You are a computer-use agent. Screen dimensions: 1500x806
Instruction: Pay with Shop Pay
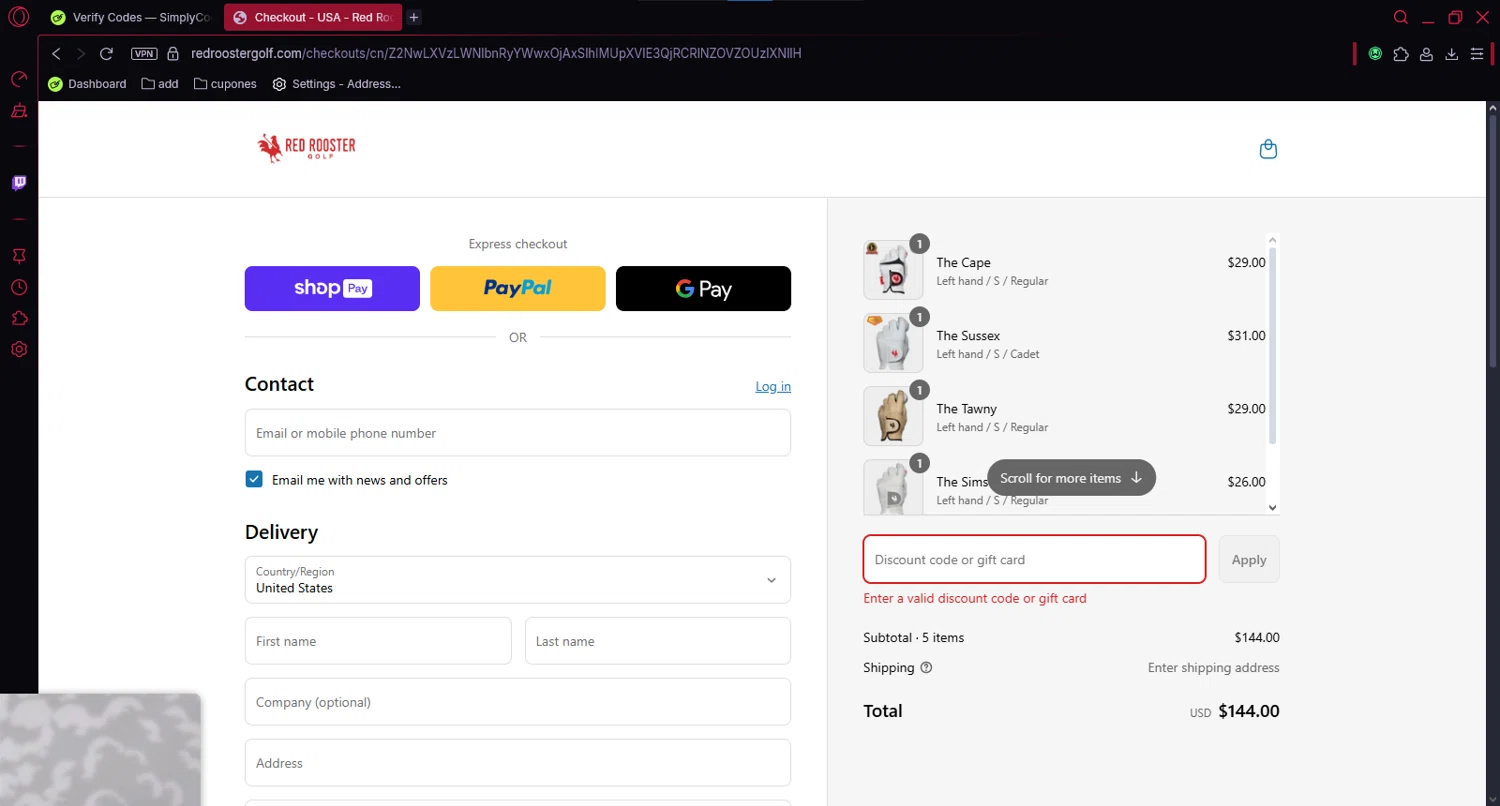click(332, 288)
